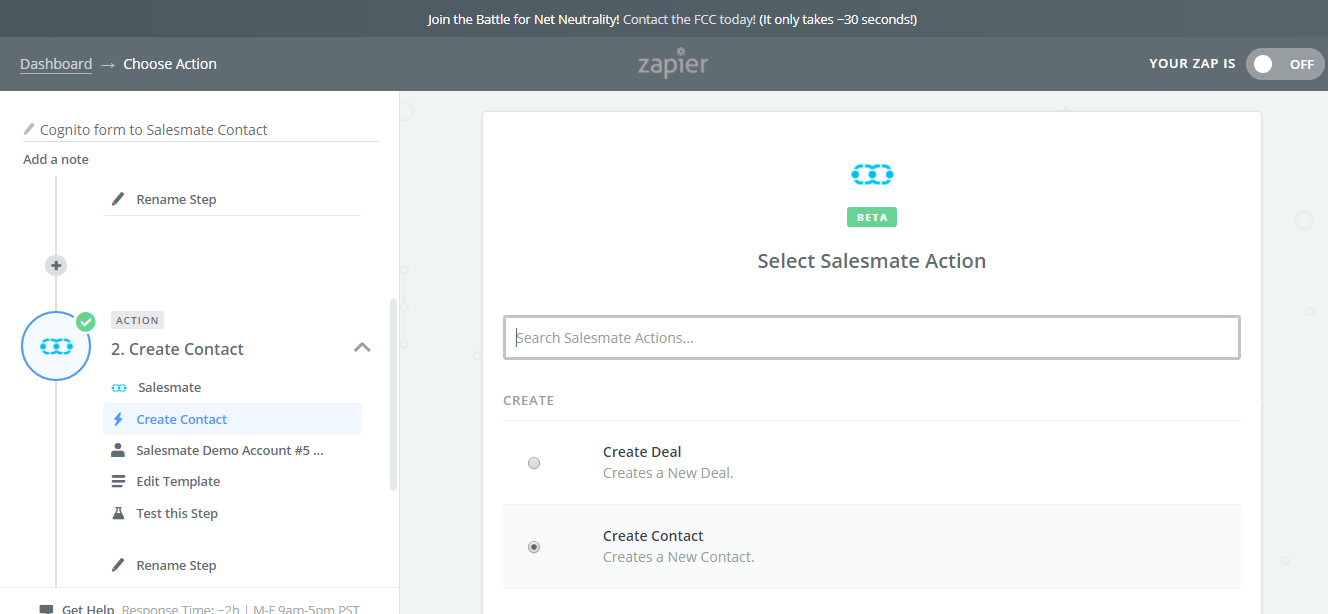This screenshot has width=1328, height=614.
Task: Click the Create Contact option title
Action: click(x=653, y=536)
